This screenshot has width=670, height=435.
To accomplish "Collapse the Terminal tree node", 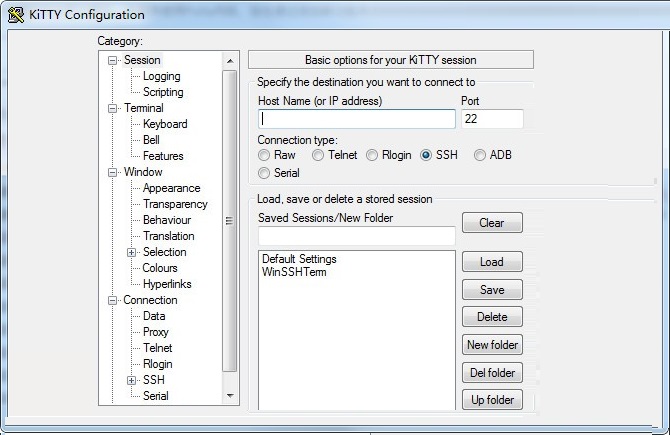I will click(x=112, y=109).
